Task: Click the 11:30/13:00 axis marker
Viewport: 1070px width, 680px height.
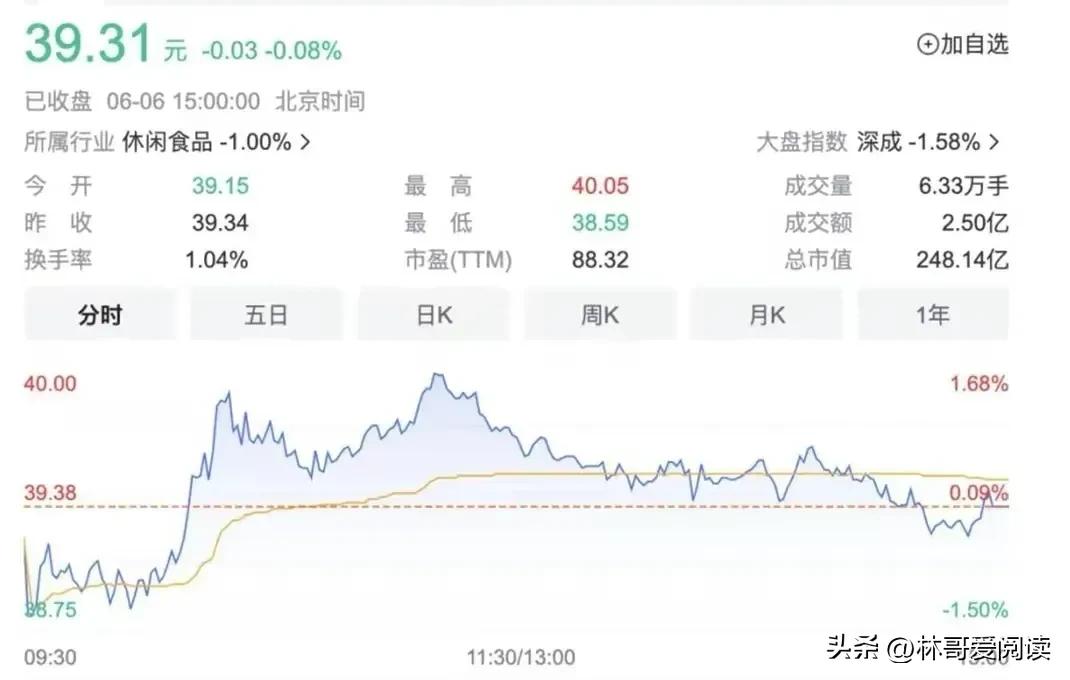Action: point(520,658)
